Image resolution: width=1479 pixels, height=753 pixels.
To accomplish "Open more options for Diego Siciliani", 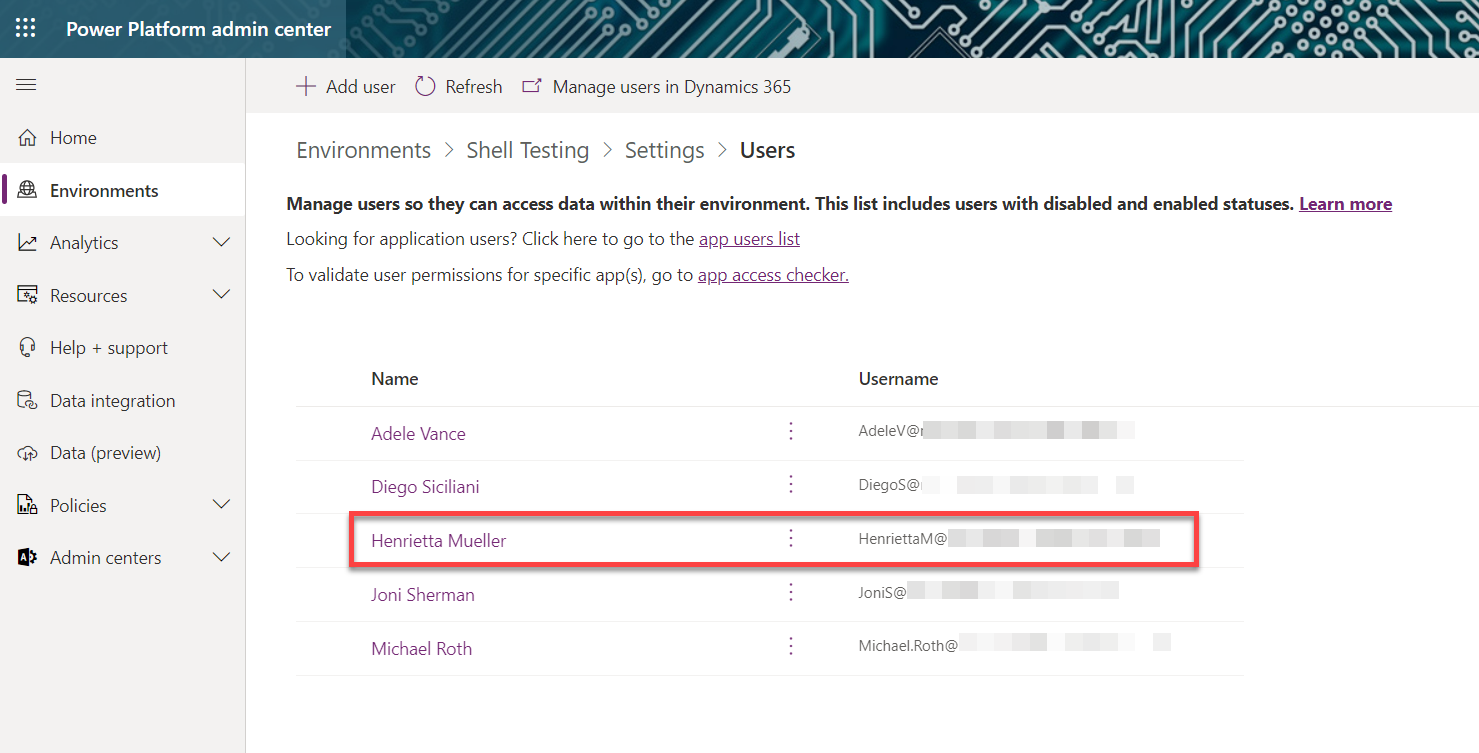I will (791, 484).
